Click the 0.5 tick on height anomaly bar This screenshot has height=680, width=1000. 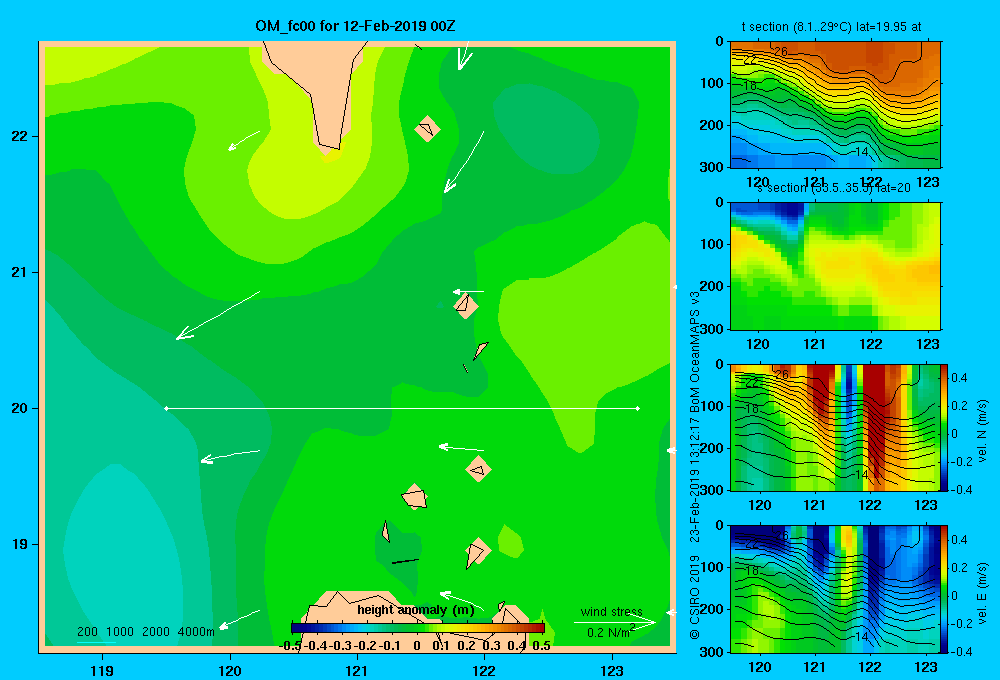(x=541, y=646)
